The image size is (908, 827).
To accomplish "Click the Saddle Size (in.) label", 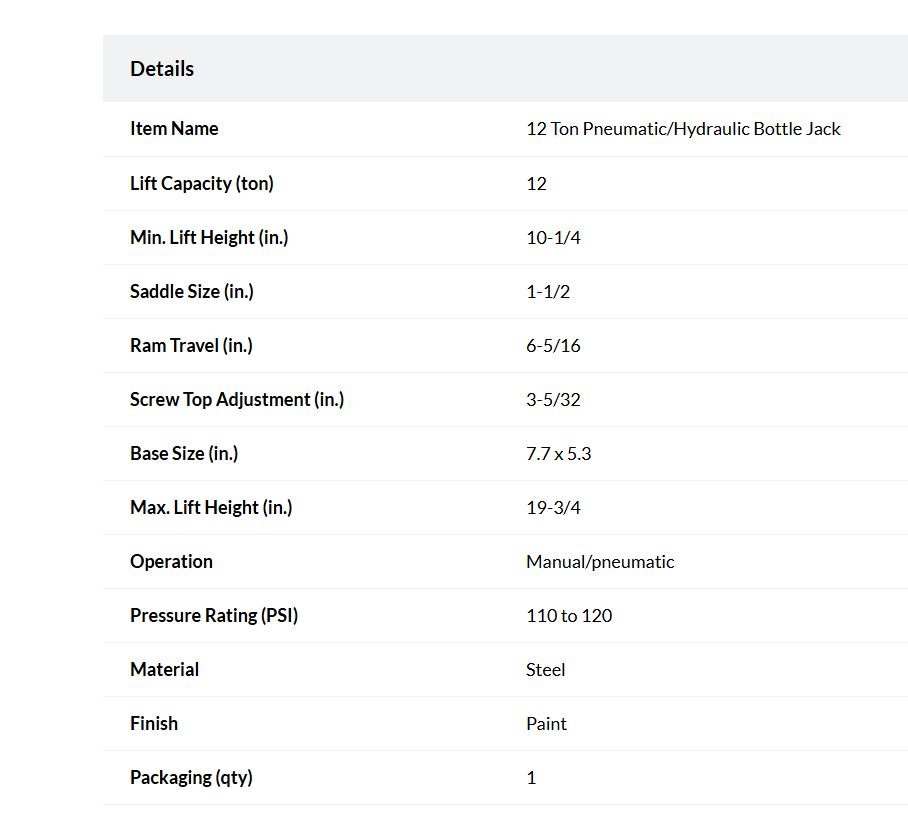I will pos(192,291).
